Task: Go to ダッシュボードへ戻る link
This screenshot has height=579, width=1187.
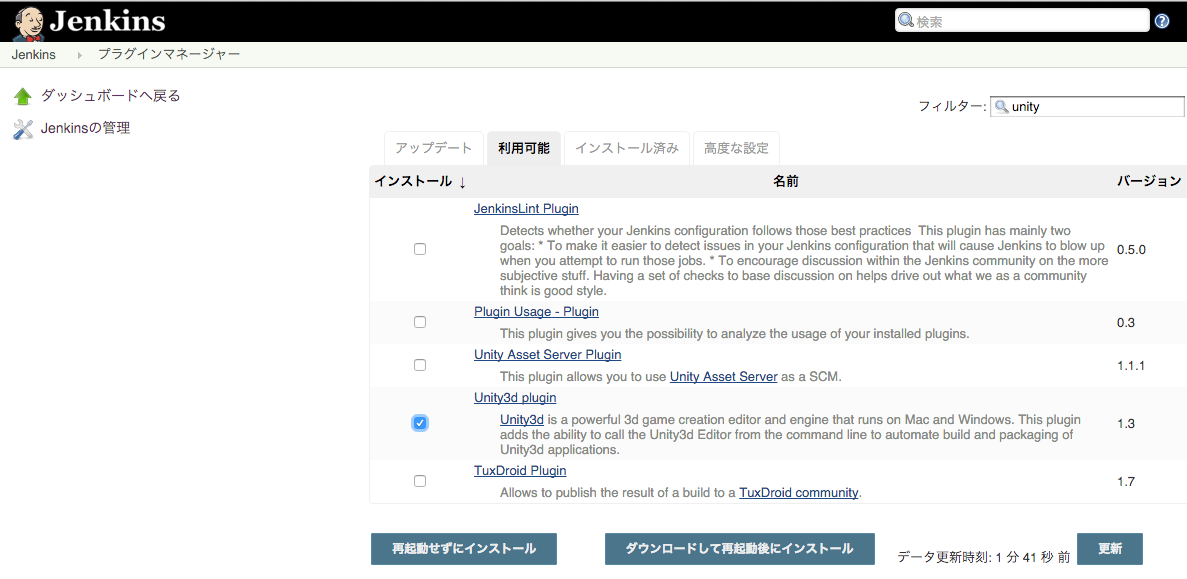Action: click(111, 96)
